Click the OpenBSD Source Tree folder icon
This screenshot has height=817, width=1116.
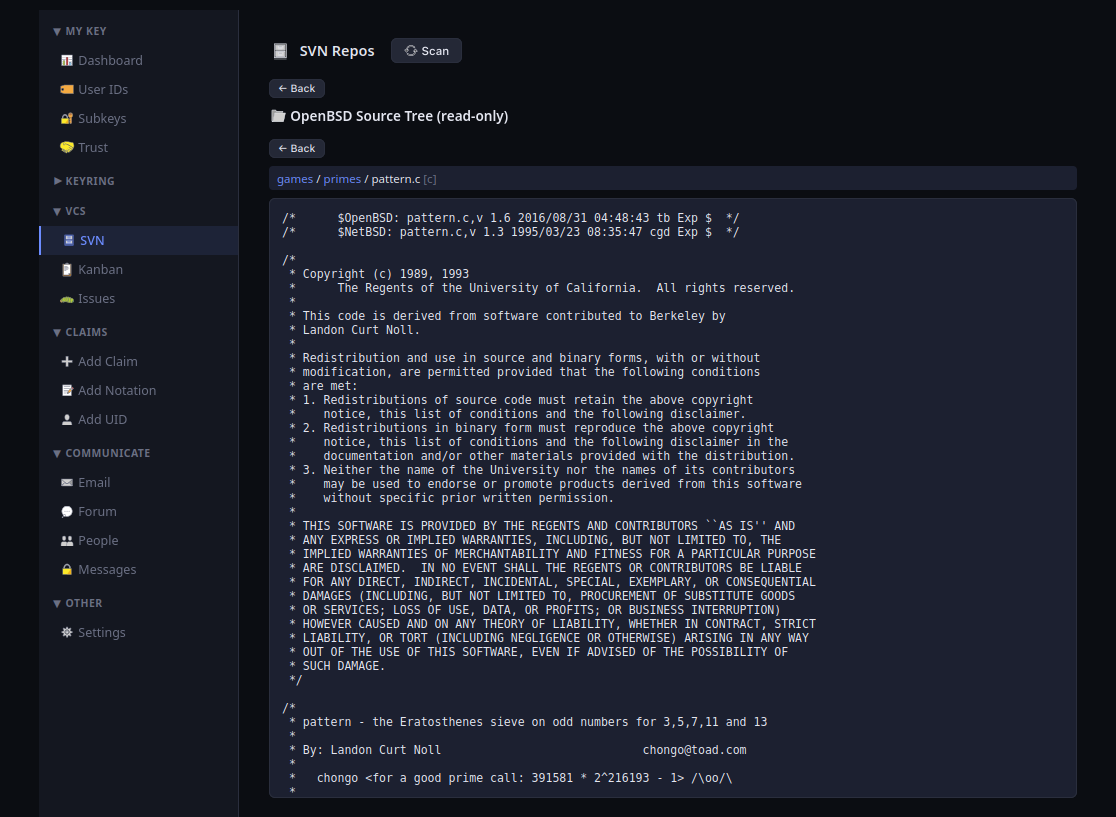click(278, 116)
